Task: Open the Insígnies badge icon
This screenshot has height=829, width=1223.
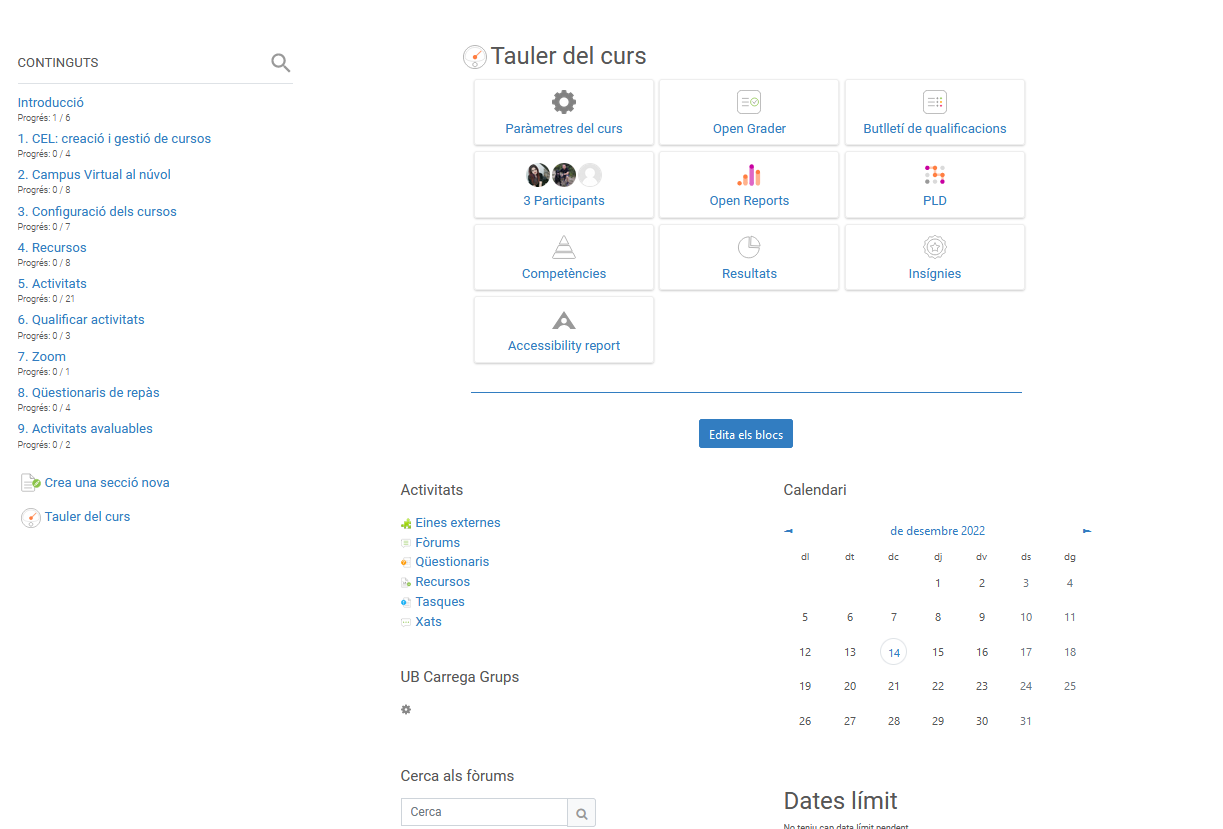Action: tap(934, 247)
